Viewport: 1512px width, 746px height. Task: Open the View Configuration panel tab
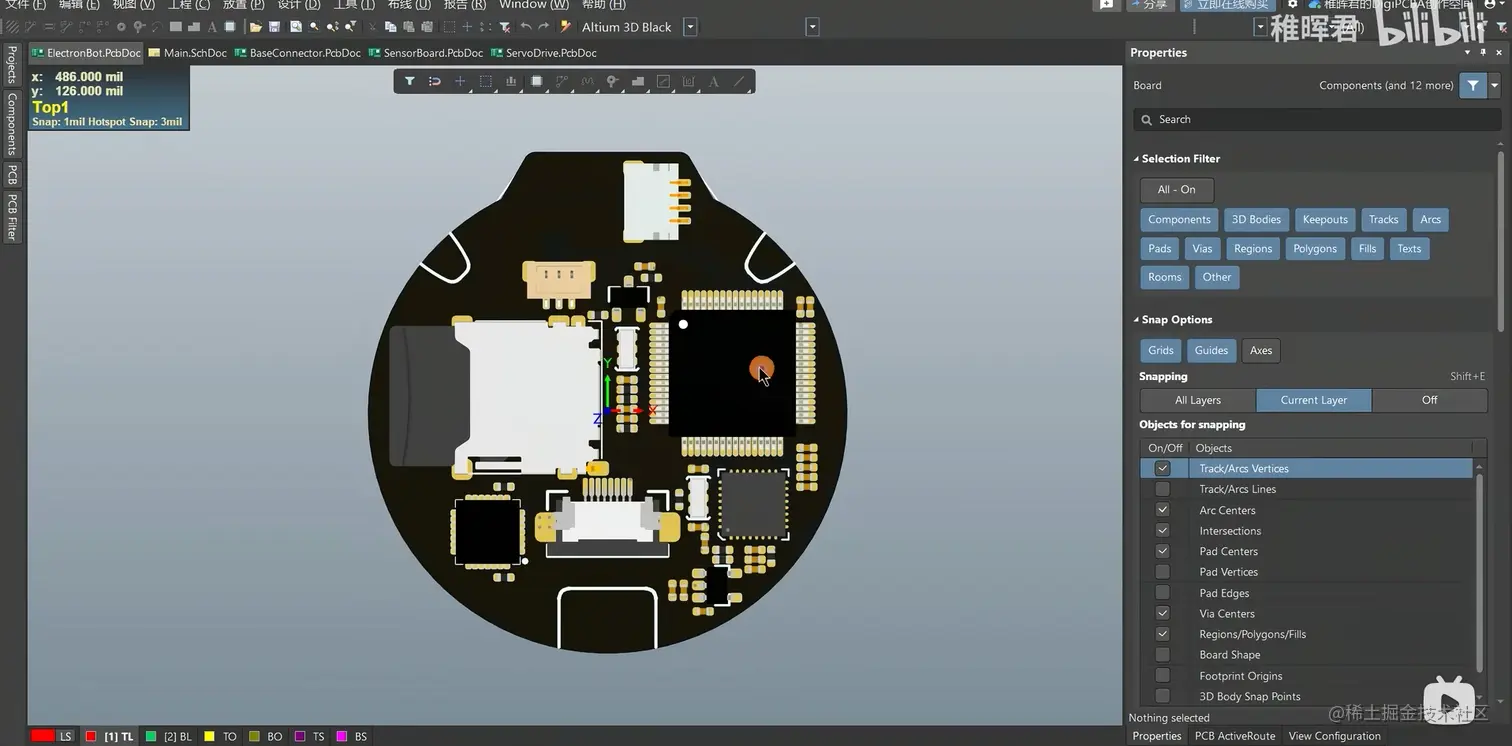[x=1334, y=736]
